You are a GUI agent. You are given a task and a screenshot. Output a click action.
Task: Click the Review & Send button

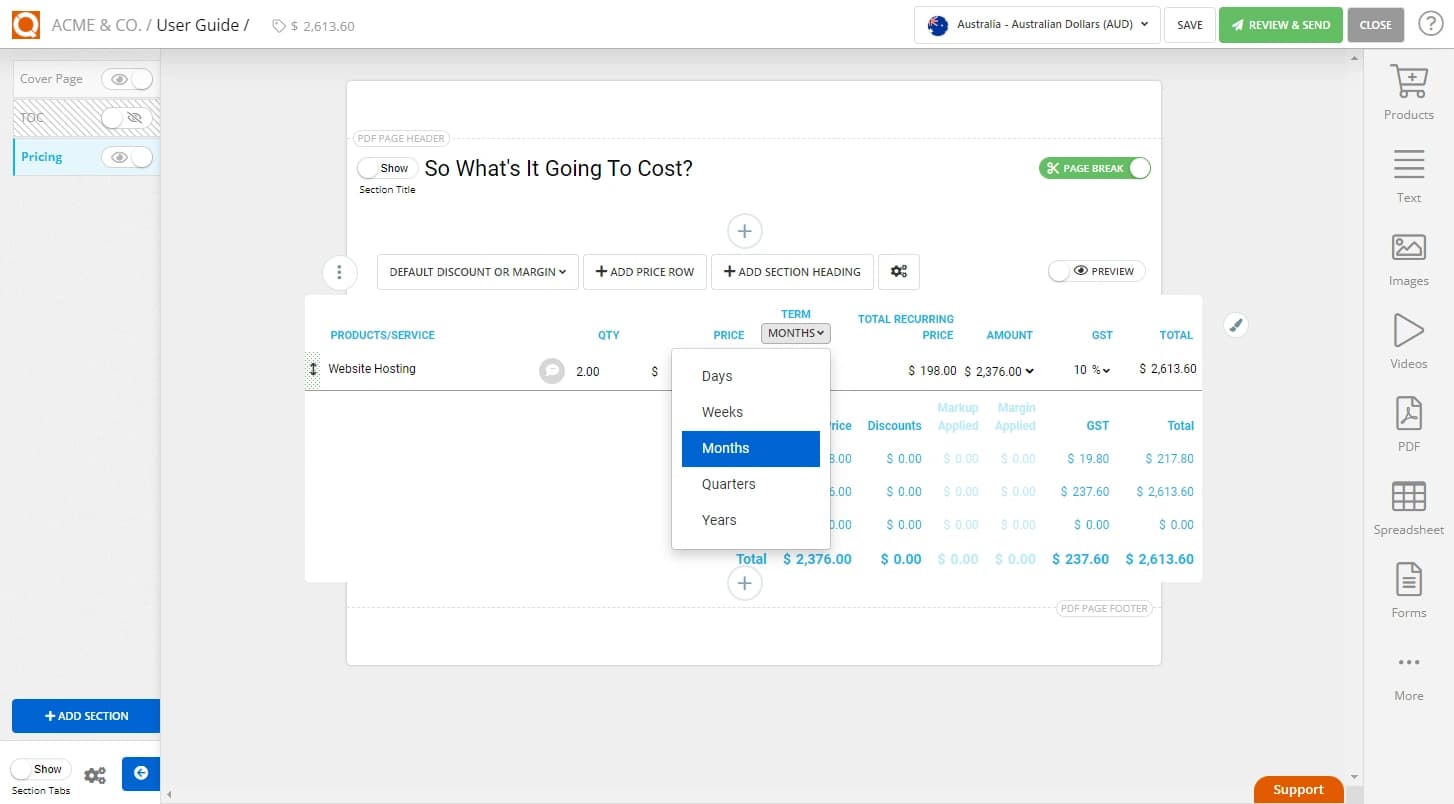[1280, 25]
